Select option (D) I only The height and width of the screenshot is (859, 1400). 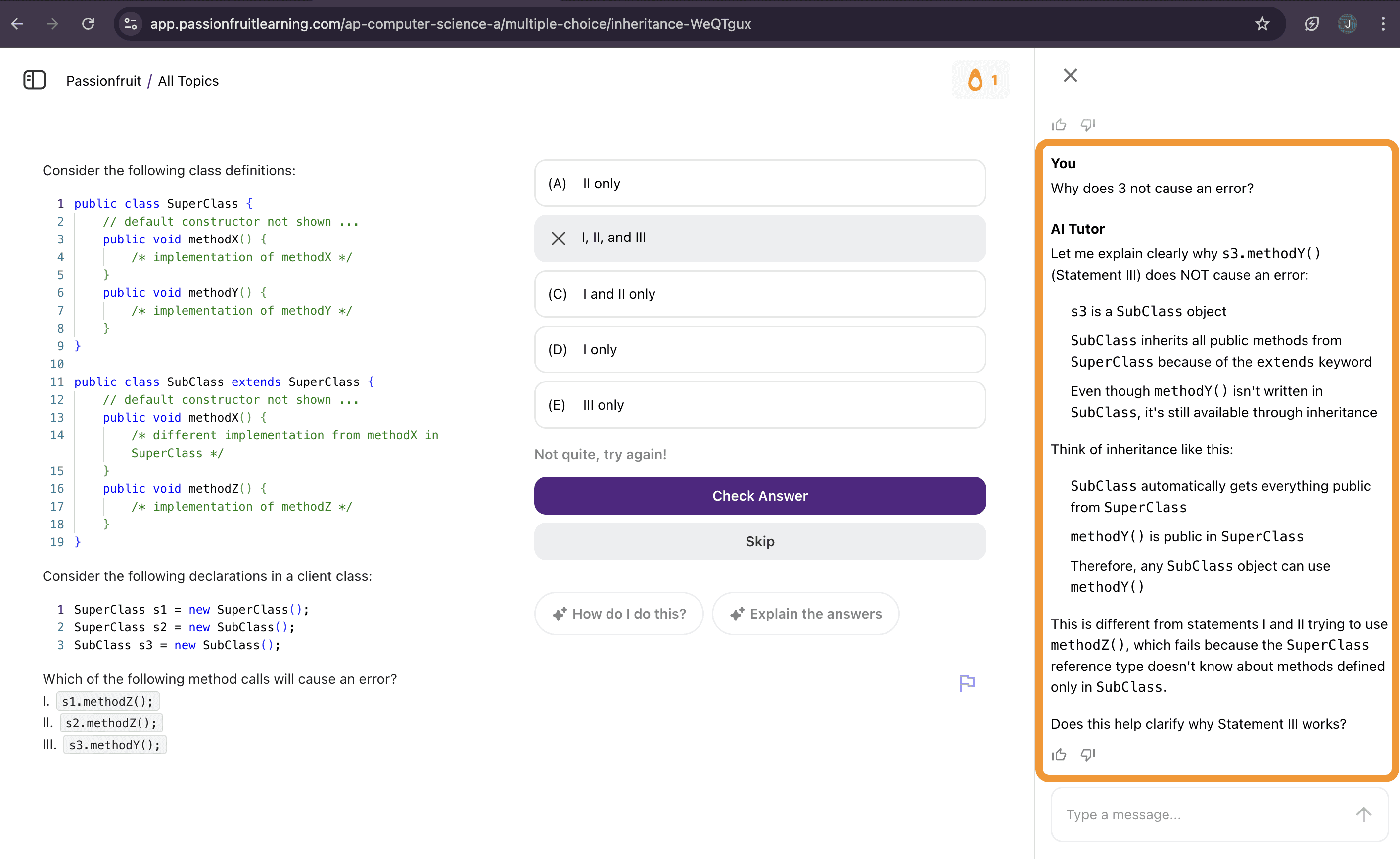(760, 350)
